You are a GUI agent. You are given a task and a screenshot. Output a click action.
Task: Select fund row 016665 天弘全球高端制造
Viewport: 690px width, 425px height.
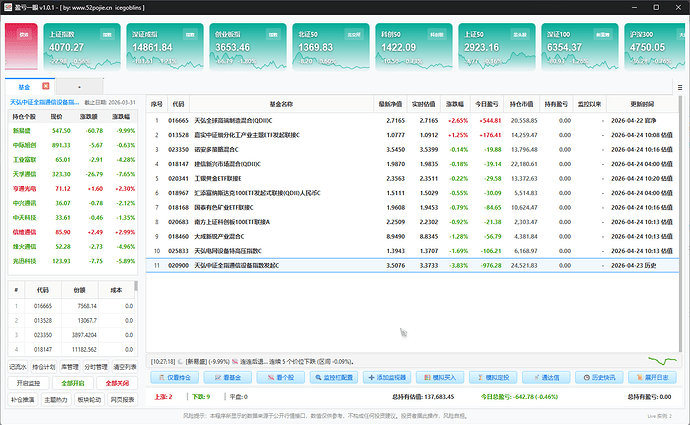(x=412, y=121)
